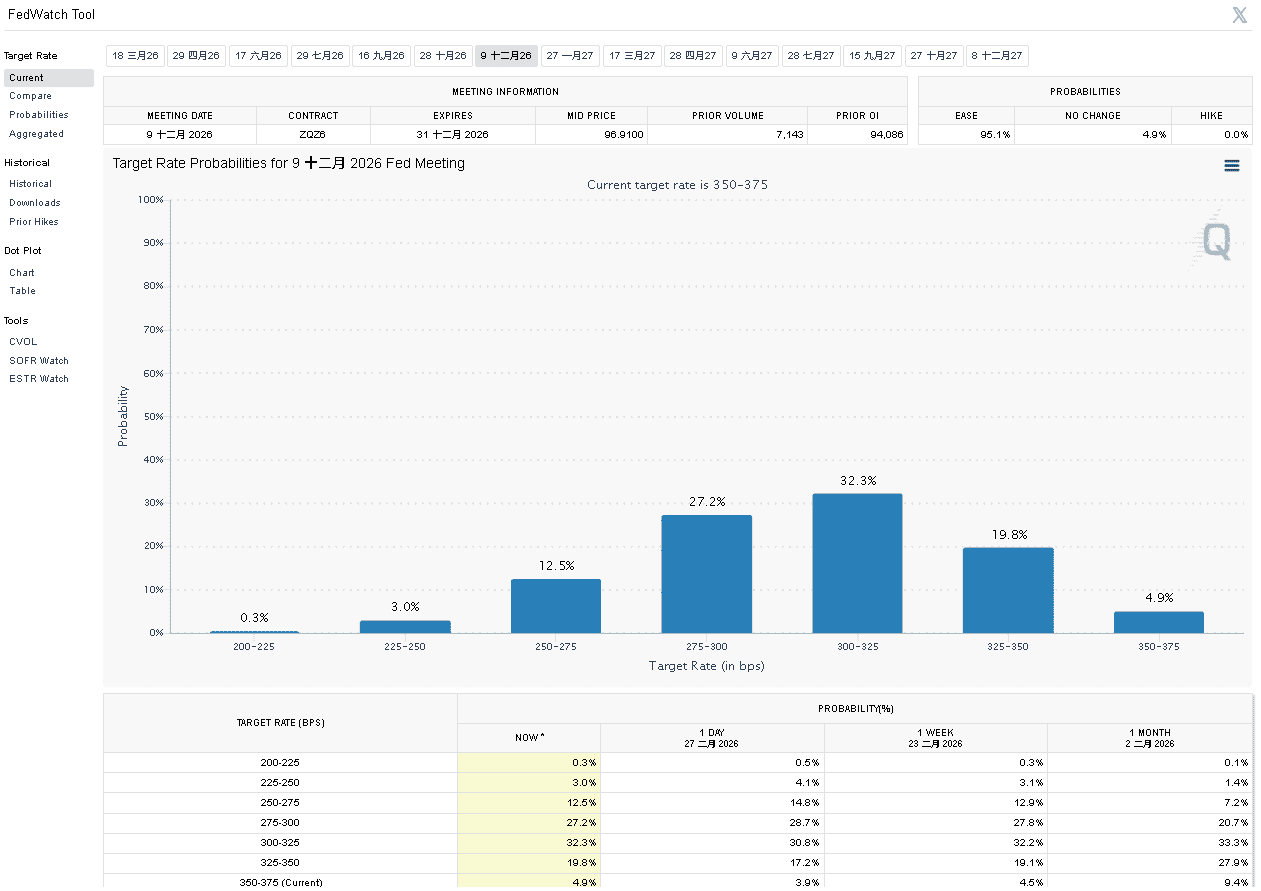Click the X (Twitter) share icon
Viewport: 1261px width, 891px height.
pos(1239,15)
